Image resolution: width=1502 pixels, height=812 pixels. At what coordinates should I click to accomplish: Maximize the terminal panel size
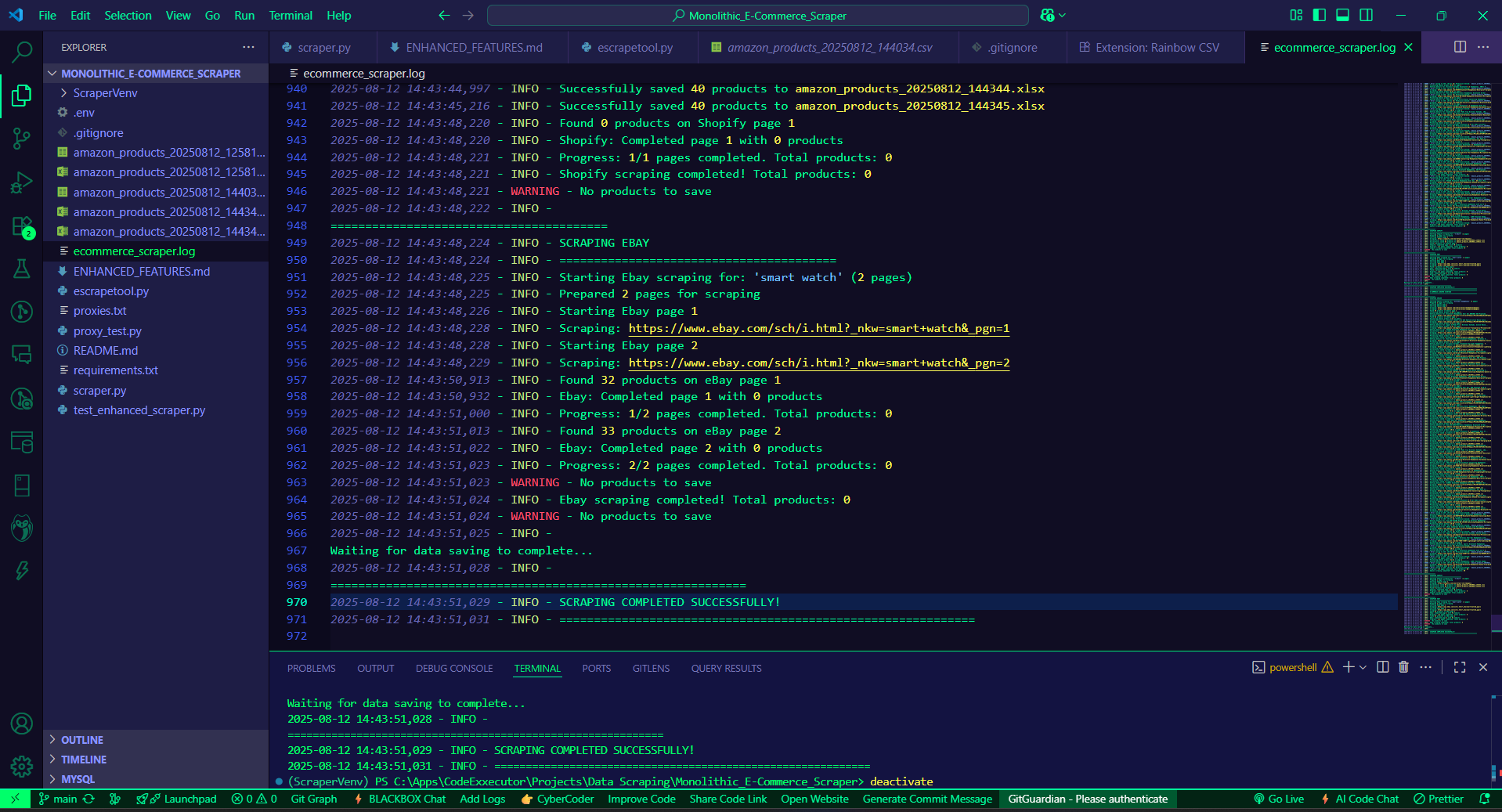tap(1460, 667)
